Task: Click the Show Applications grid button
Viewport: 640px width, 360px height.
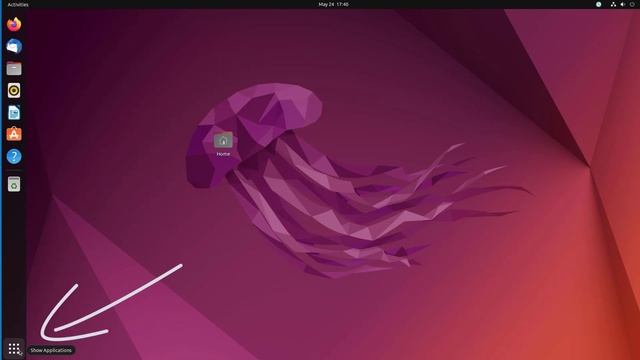Action: pos(14,349)
